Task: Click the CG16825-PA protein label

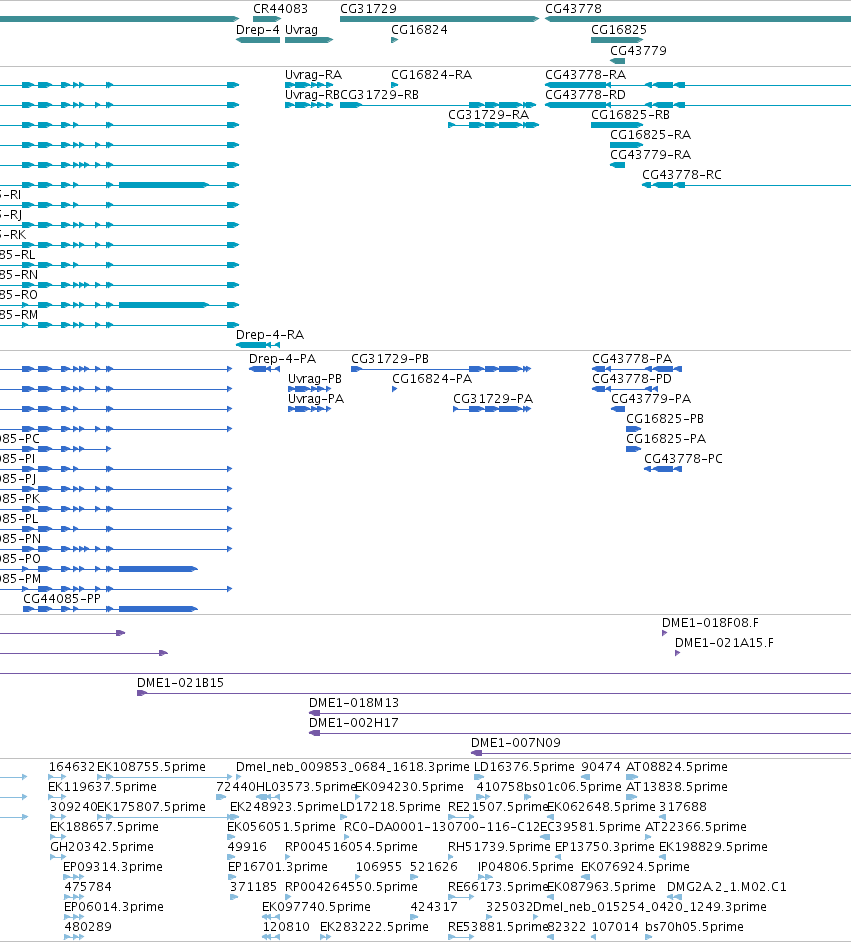Action: coord(666,439)
